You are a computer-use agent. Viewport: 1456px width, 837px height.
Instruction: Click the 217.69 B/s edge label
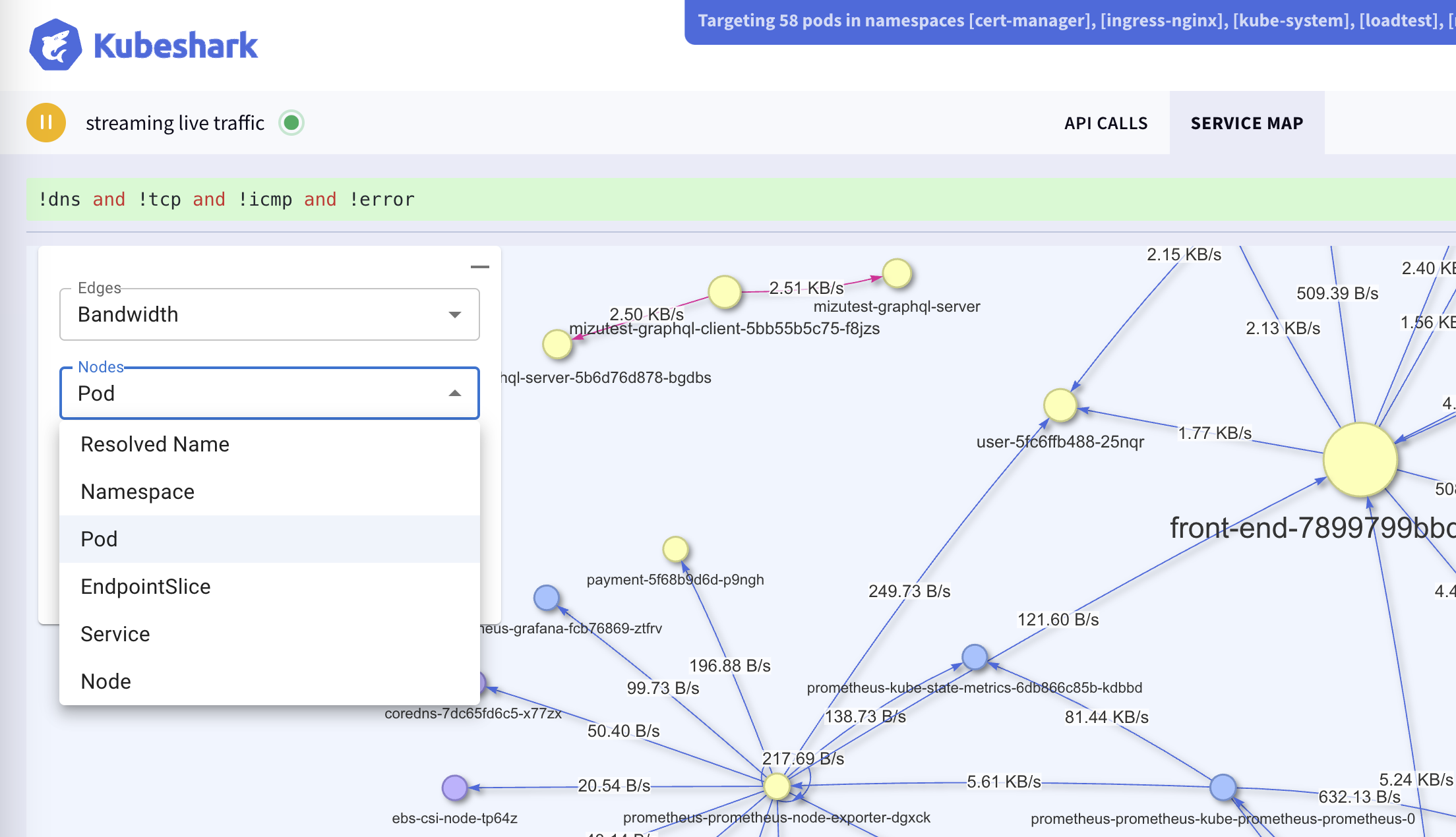[x=803, y=759]
